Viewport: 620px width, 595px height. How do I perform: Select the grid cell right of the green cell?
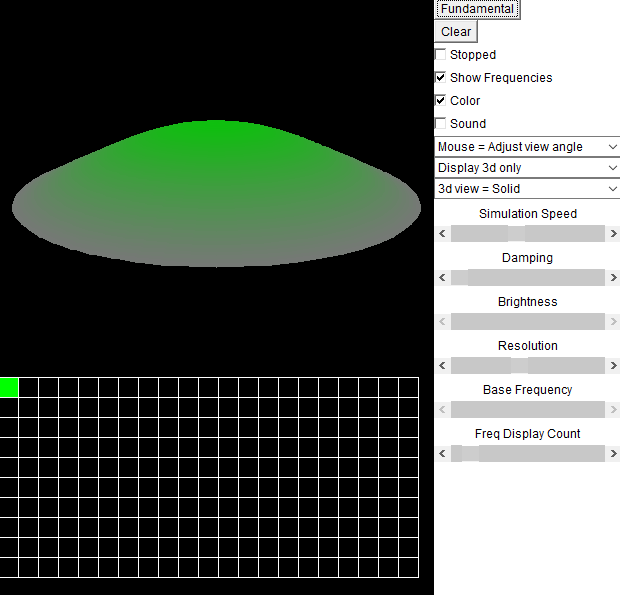tap(28, 387)
